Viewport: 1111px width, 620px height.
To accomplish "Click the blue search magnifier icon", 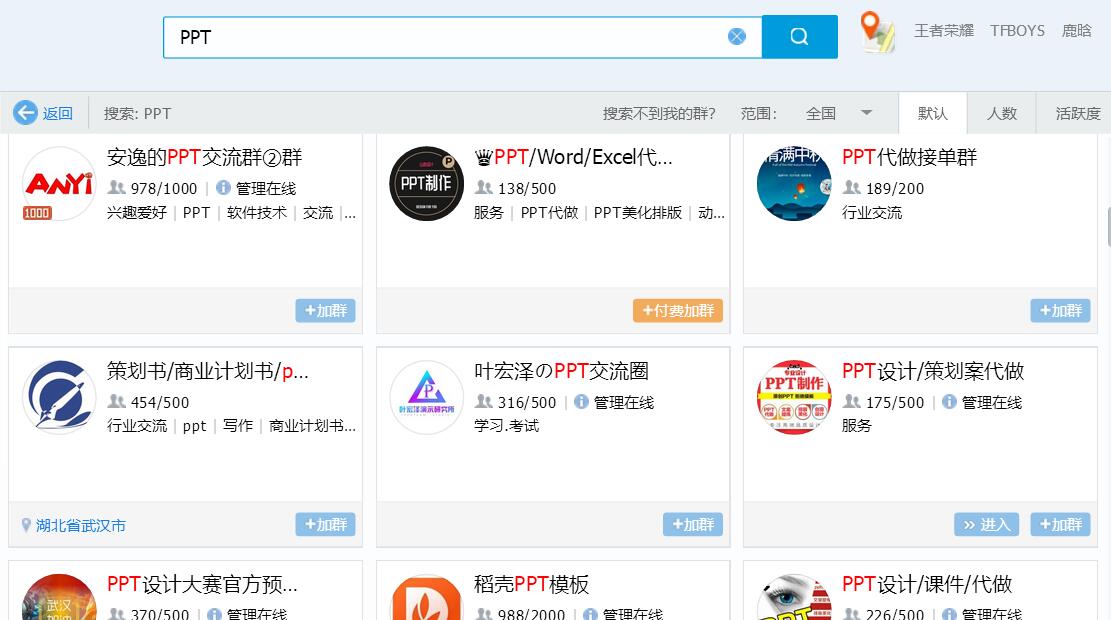I will 799,36.
